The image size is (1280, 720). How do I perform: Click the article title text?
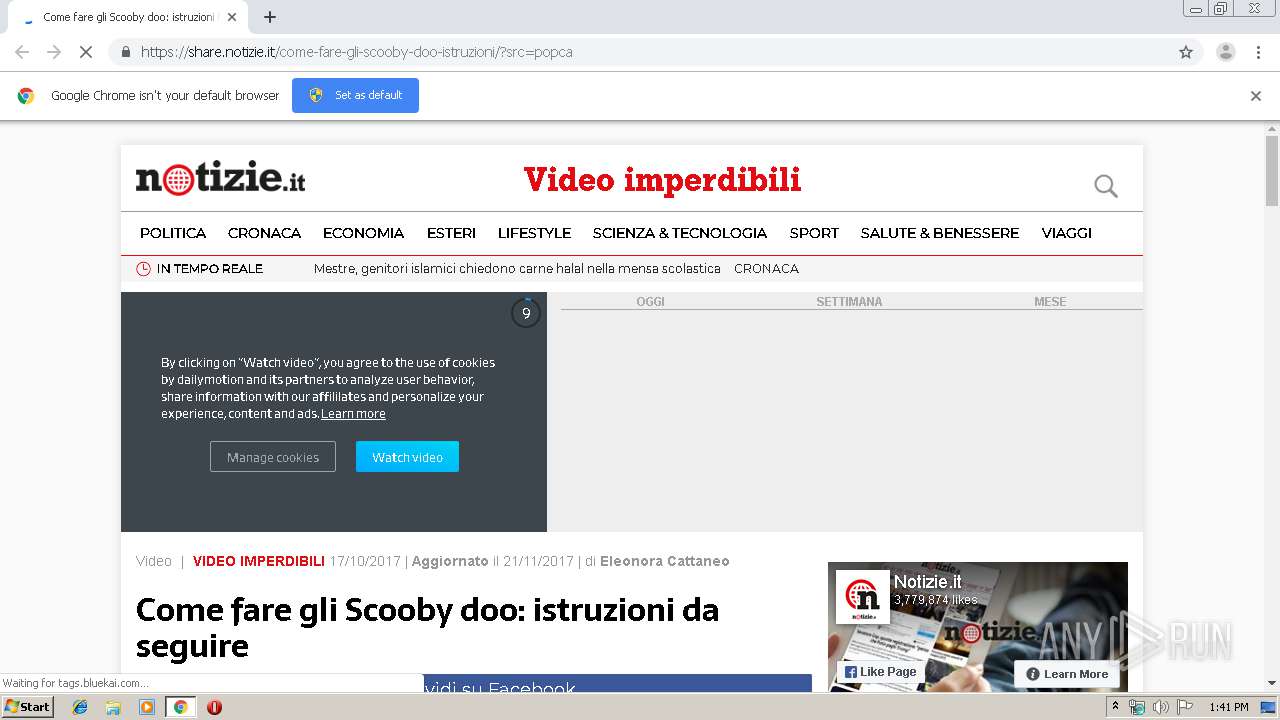(x=427, y=627)
